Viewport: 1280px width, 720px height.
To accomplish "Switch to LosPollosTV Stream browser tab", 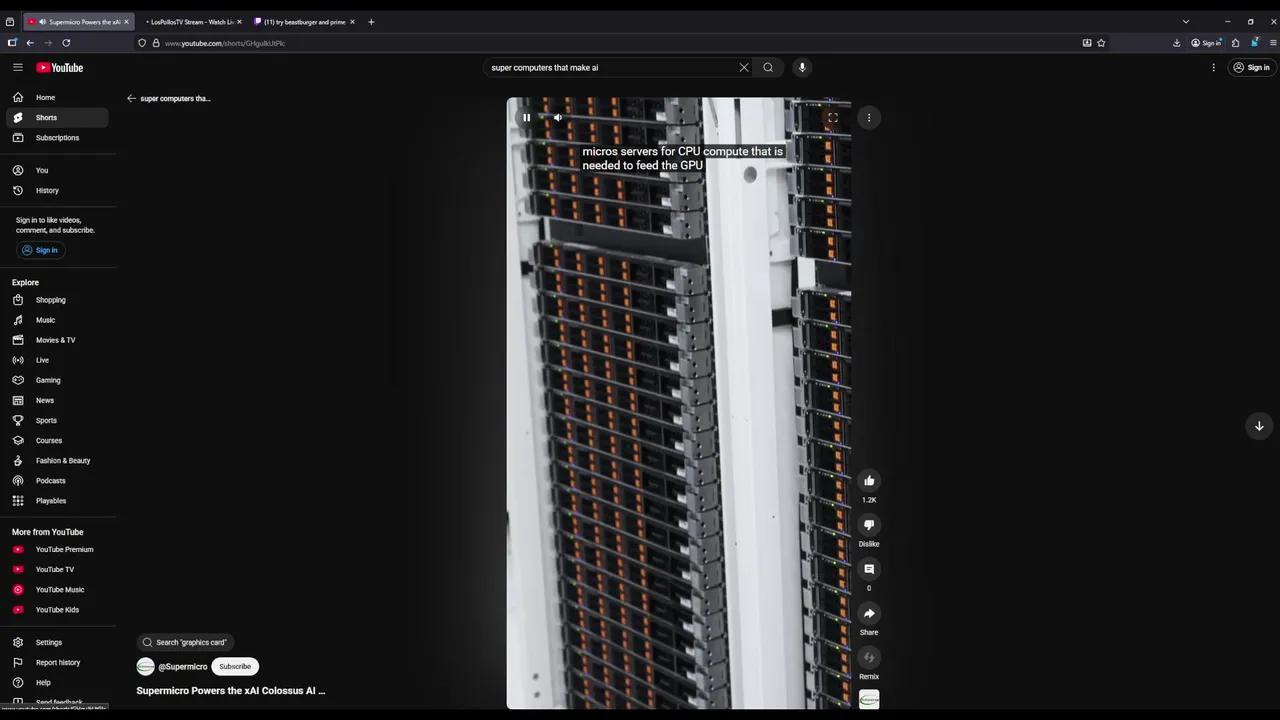I will click(190, 21).
